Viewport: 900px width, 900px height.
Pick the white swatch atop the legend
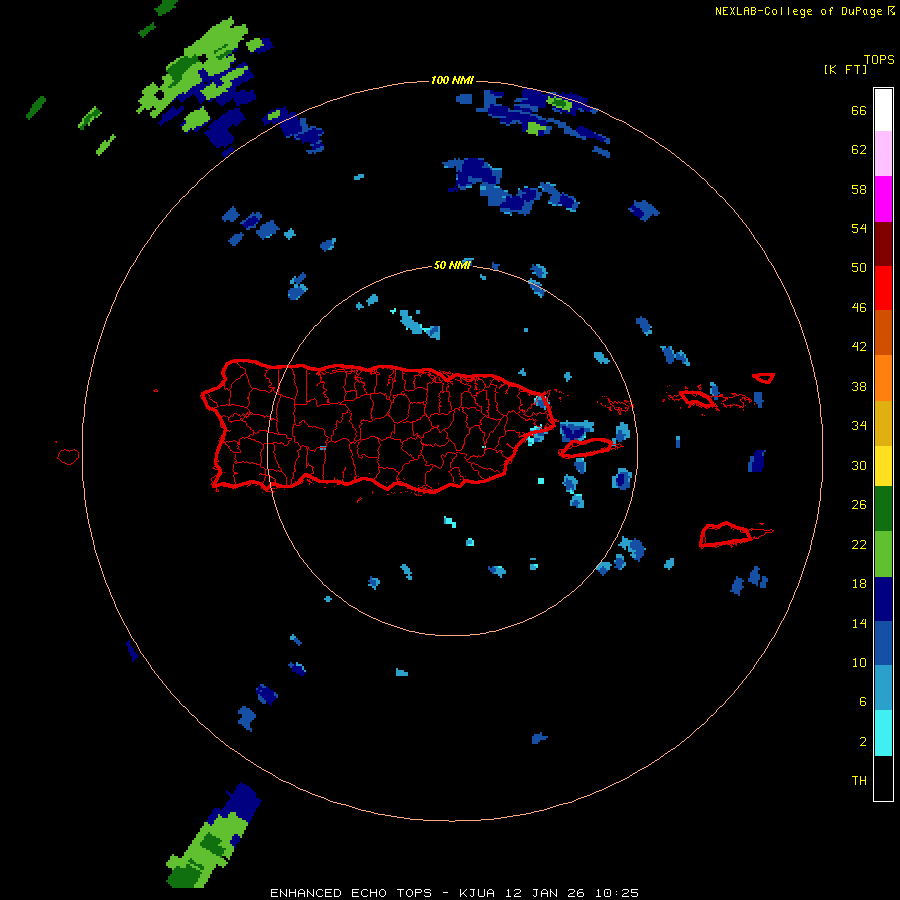click(x=883, y=110)
